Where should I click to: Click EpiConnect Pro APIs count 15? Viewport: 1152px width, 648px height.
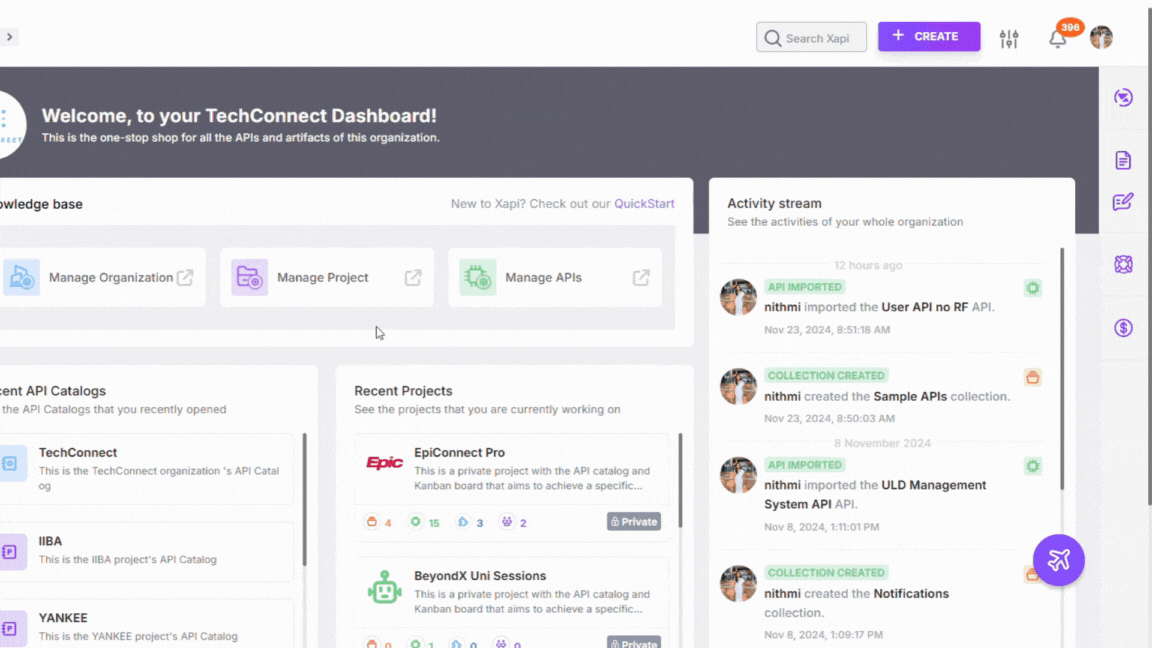[x=425, y=522]
